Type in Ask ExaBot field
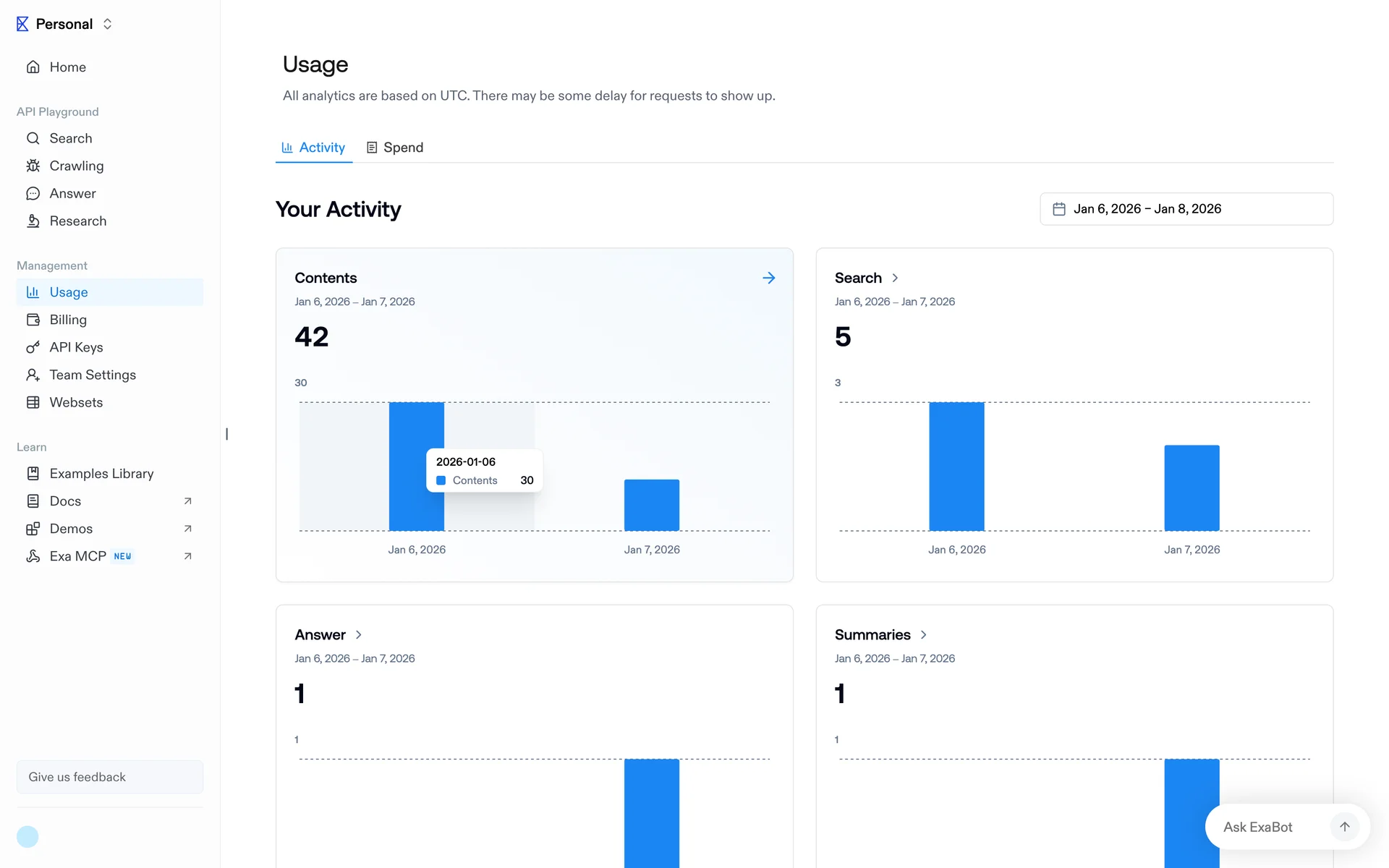The width and height of the screenshot is (1389, 868). pyautogui.click(x=1266, y=827)
